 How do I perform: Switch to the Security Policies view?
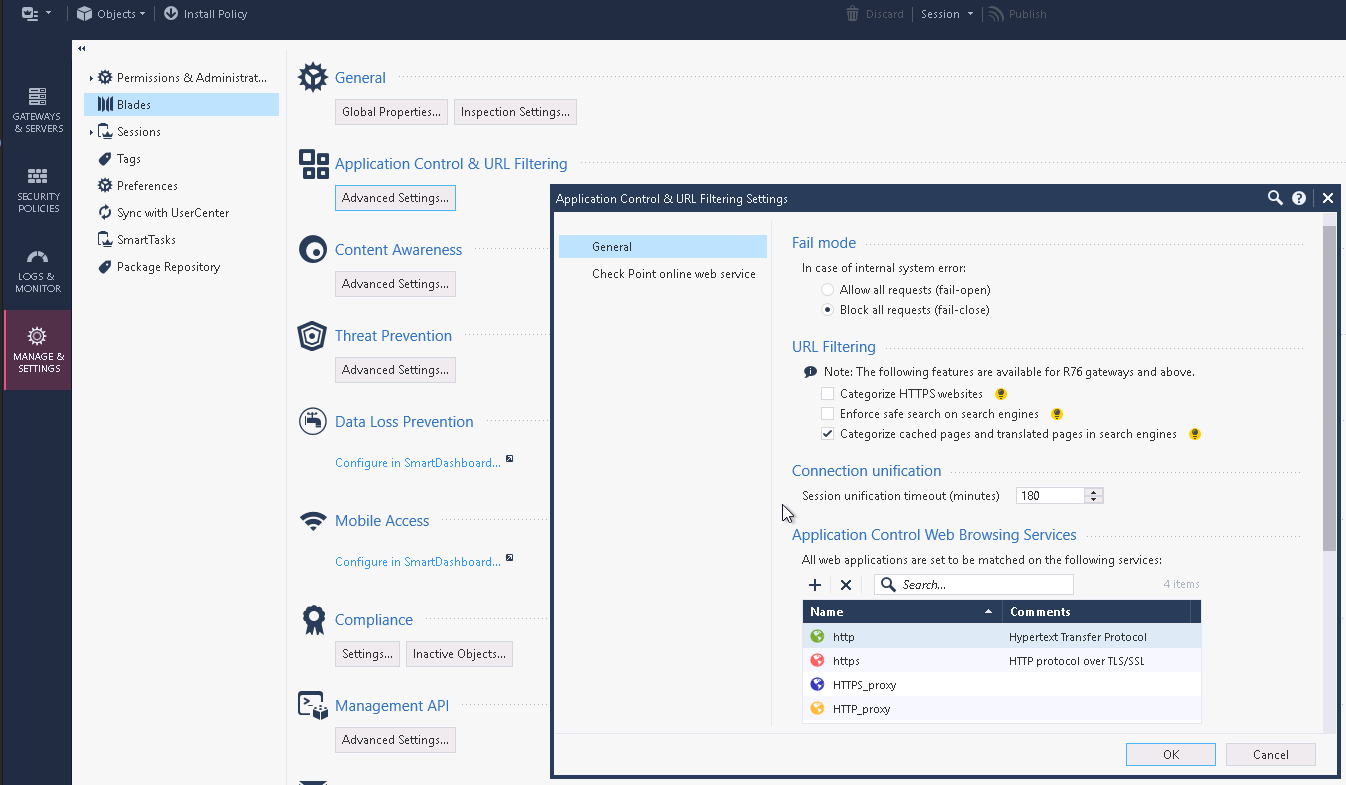click(x=37, y=190)
